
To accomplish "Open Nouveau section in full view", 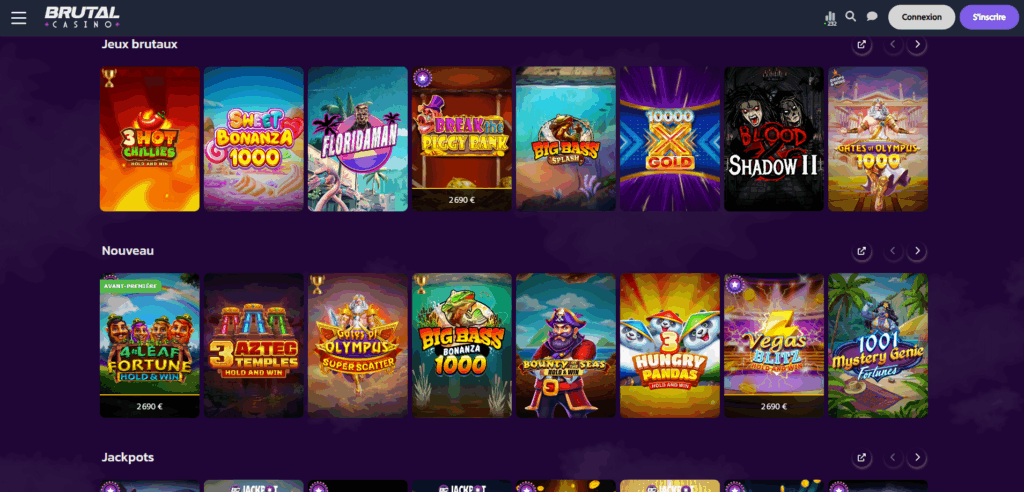I will [862, 251].
